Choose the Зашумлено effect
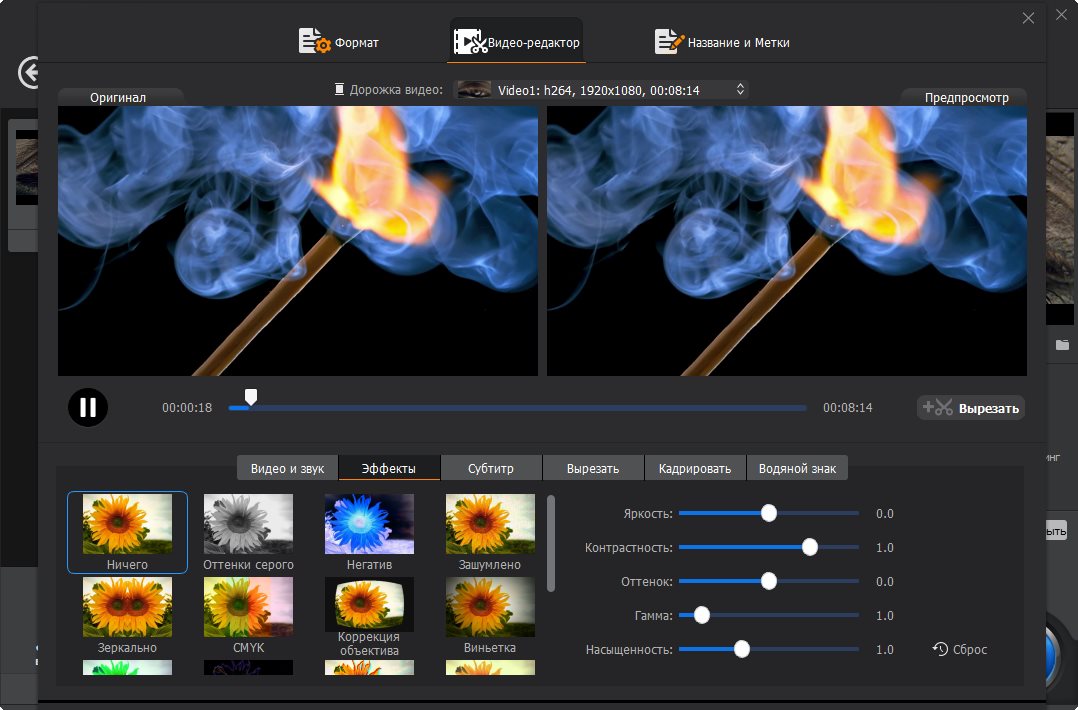The width and height of the screenshot is (1078, 710). click(x=490, y=524)
